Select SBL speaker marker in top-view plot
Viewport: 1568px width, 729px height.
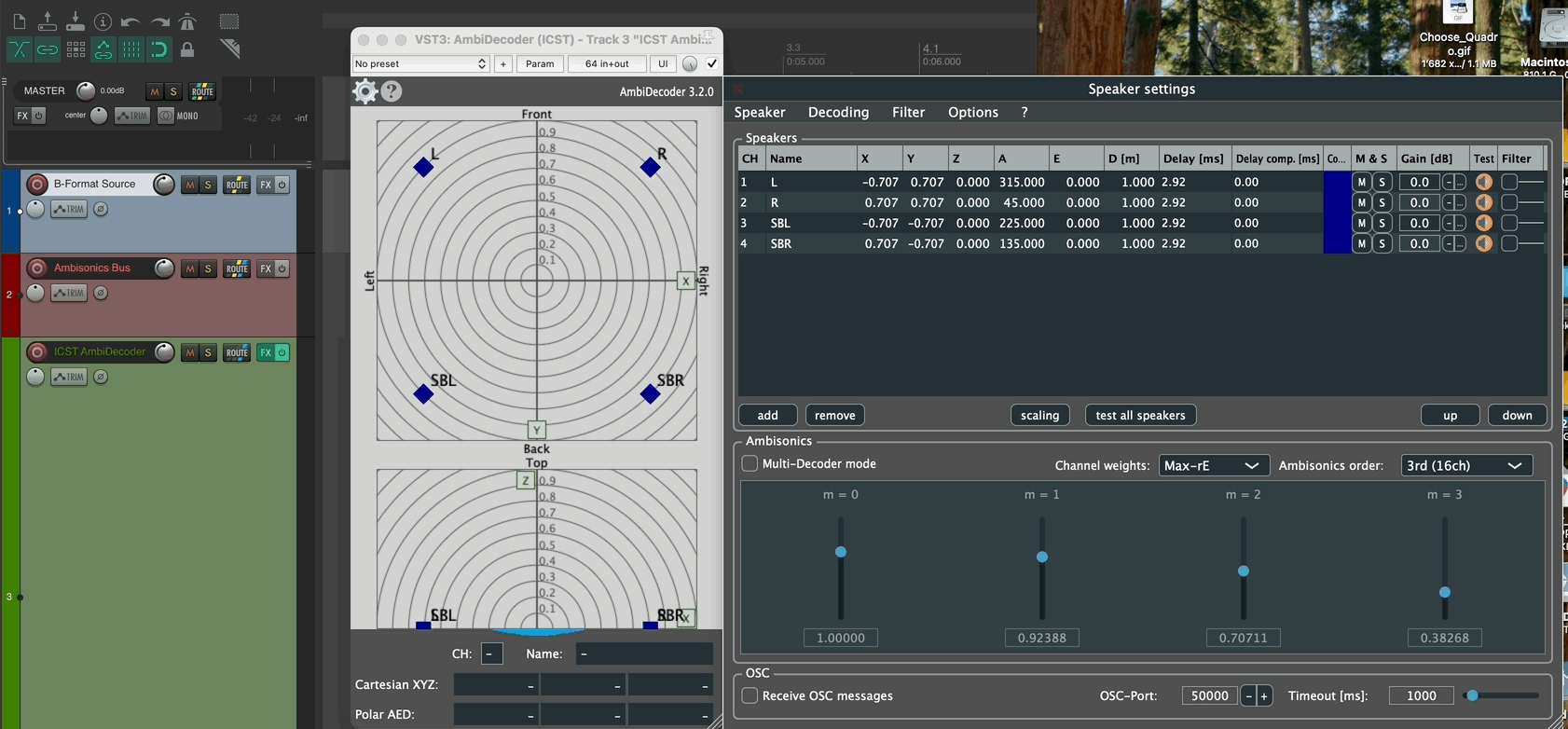pyautogui.click(x=423, y=394)
